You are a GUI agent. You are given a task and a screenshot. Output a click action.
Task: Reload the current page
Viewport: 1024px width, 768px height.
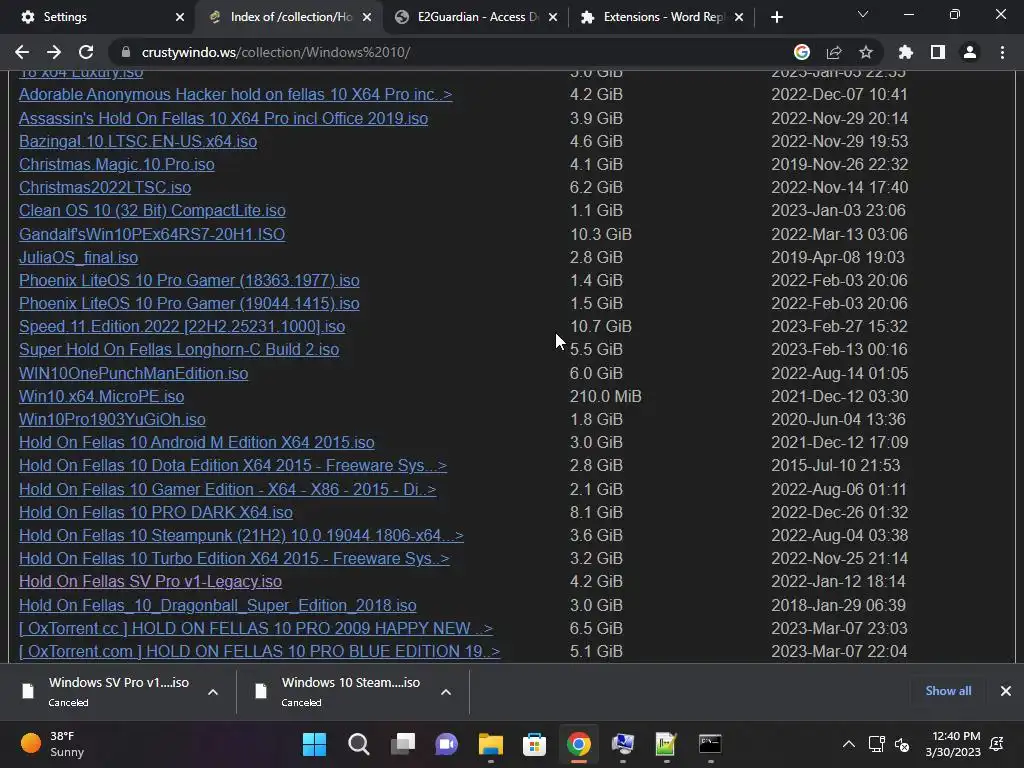[x=86, y=52]
